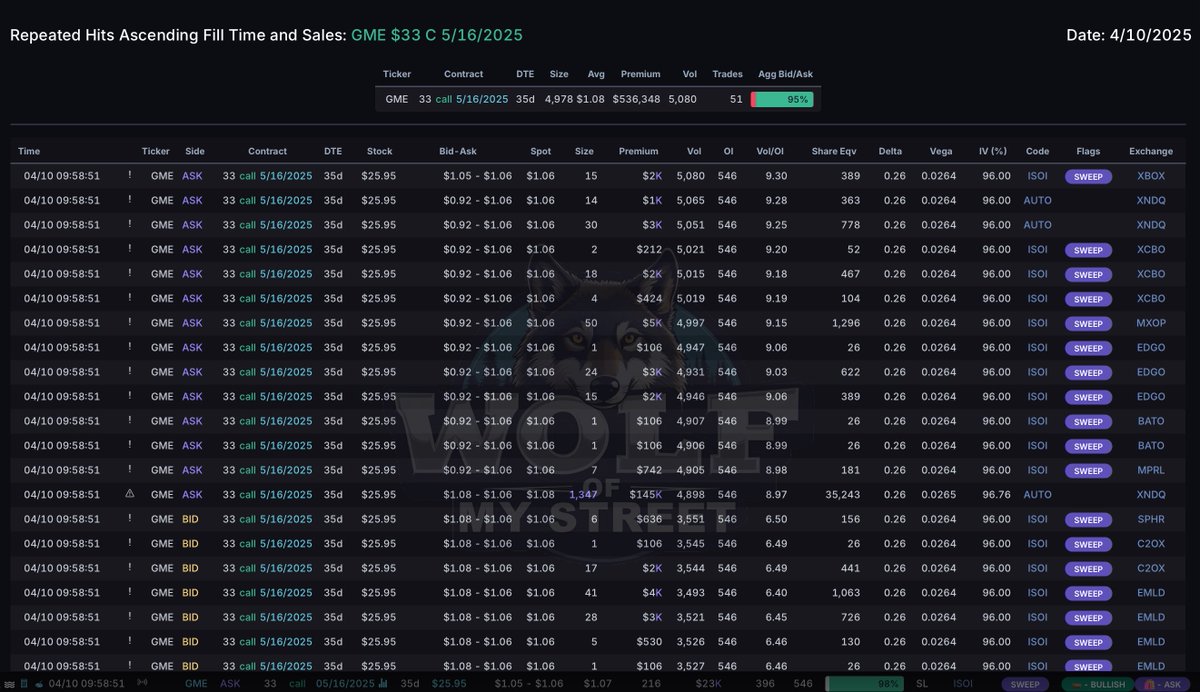Sort table by the Exchange column header
Screen dimensions: 1200x692
(x=1151, y=151)
